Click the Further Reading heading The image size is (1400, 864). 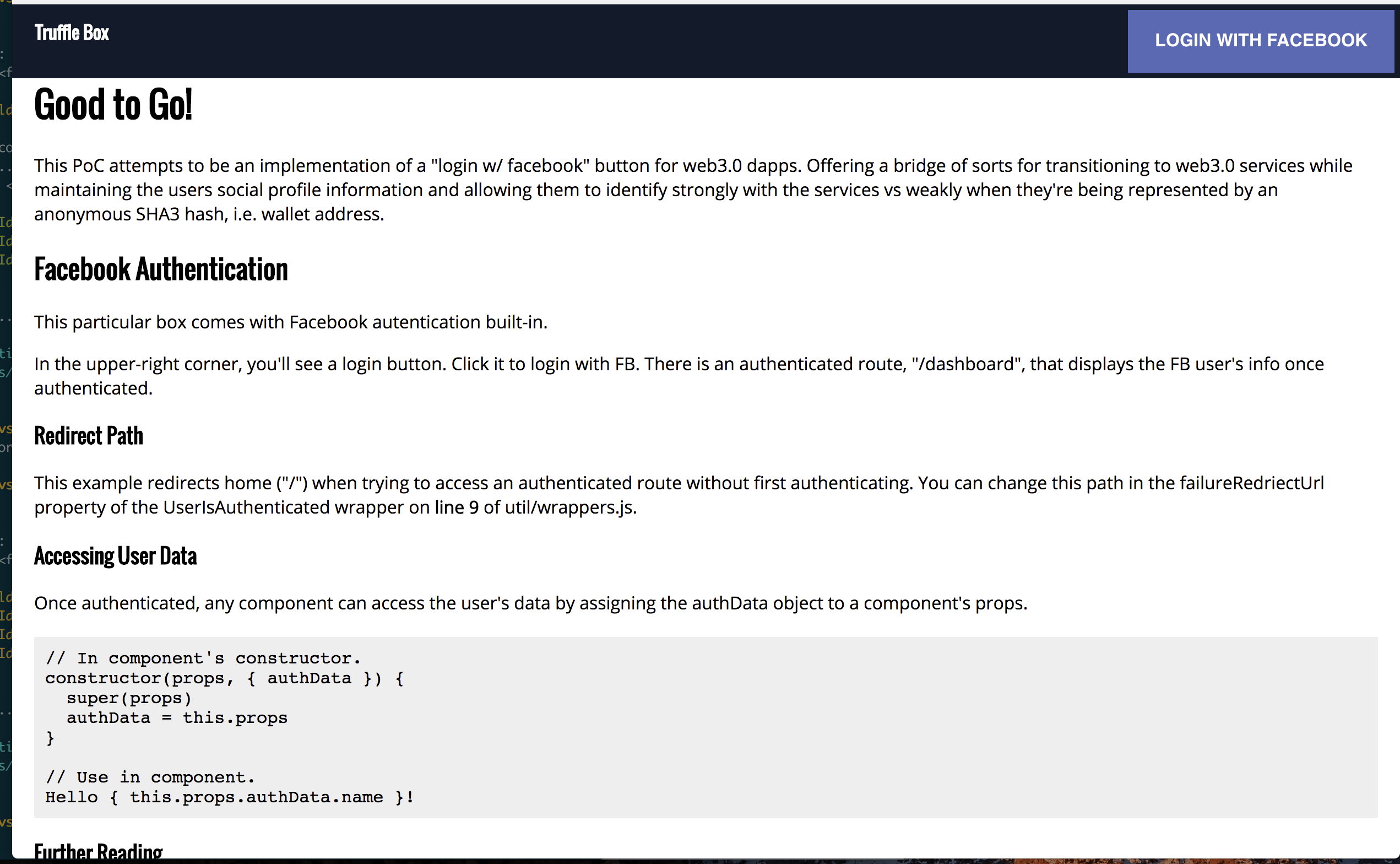(98, 851)
